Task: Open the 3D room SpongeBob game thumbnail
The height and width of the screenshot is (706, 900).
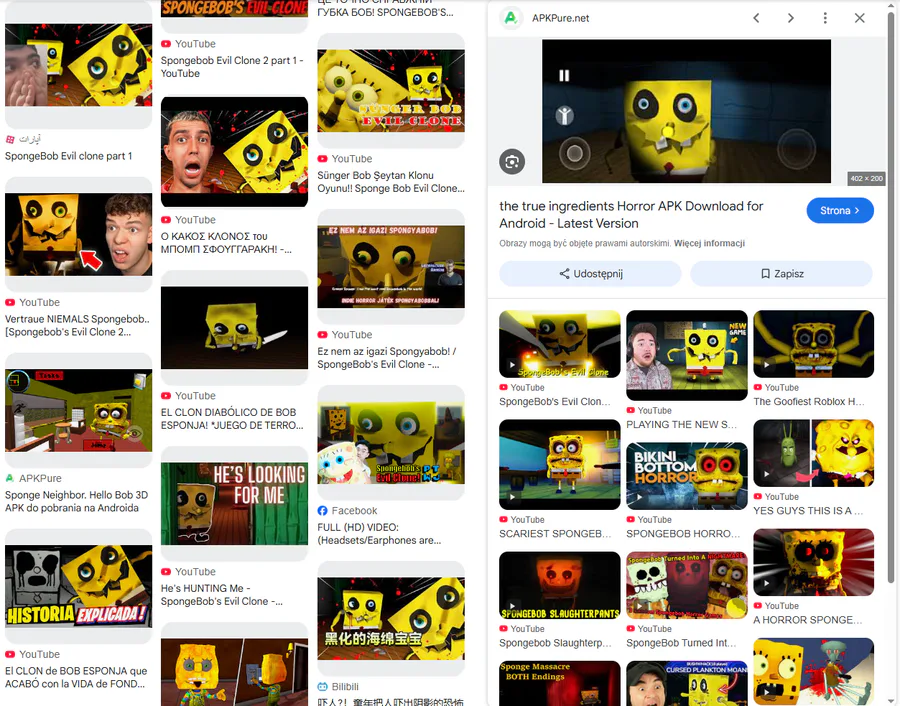Action: click(x=79, y=410)
